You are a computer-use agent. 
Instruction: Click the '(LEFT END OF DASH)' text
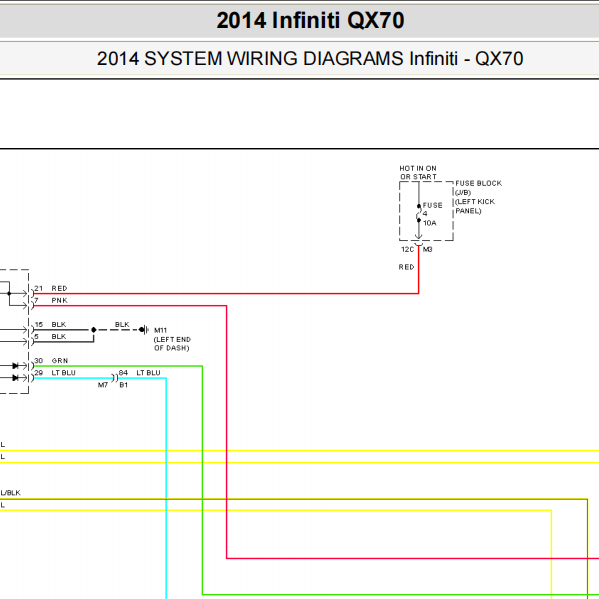[172, 343]
